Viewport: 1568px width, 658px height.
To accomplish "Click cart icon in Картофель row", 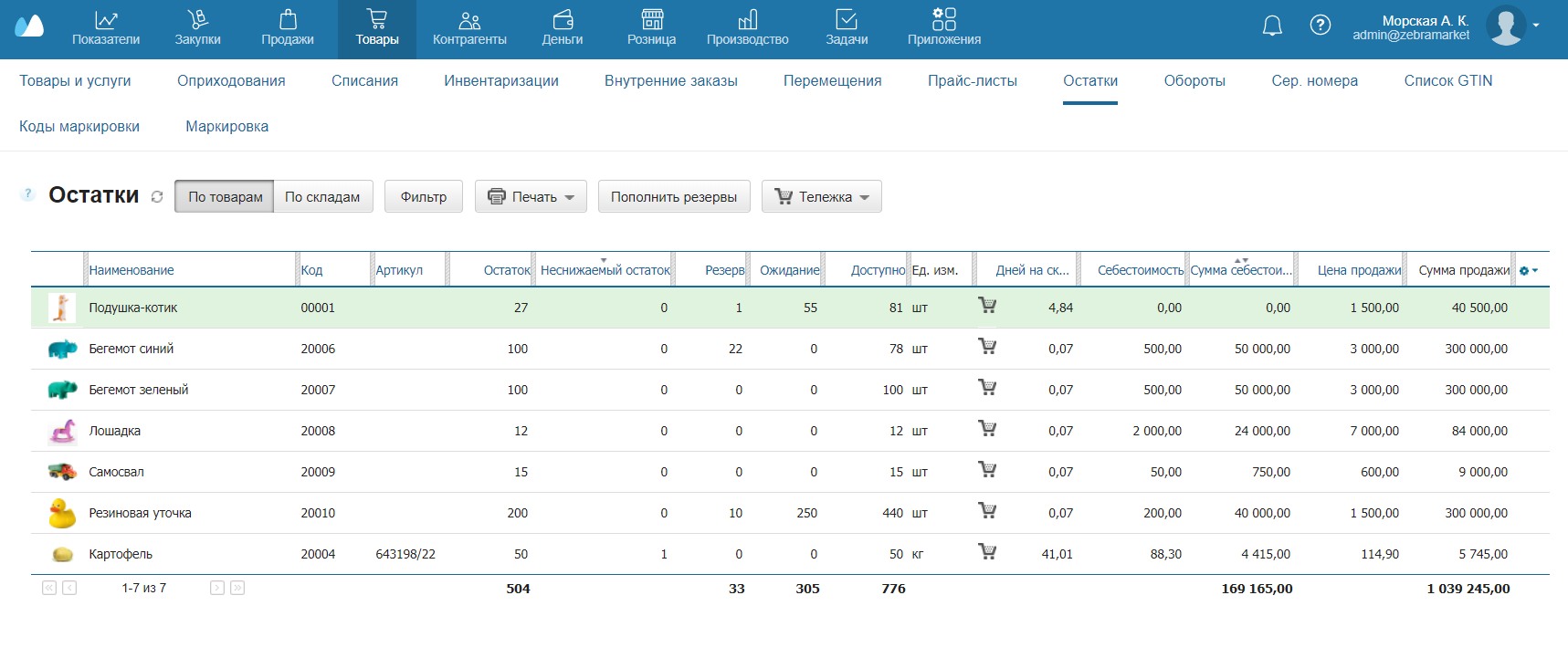I will click(987, 552).
